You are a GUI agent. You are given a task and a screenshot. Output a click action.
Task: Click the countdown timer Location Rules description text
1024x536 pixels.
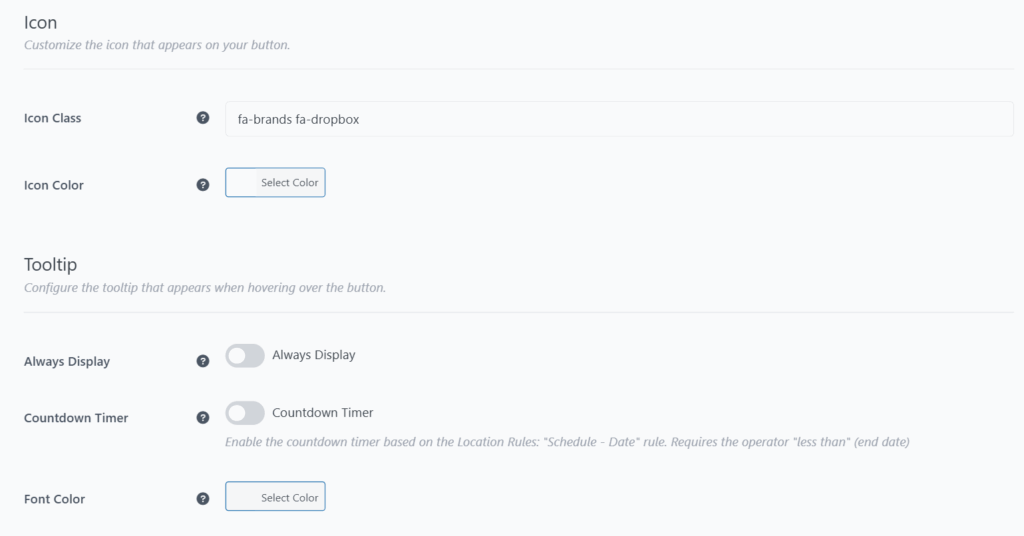pyautogui.click(x=568, y=442)
